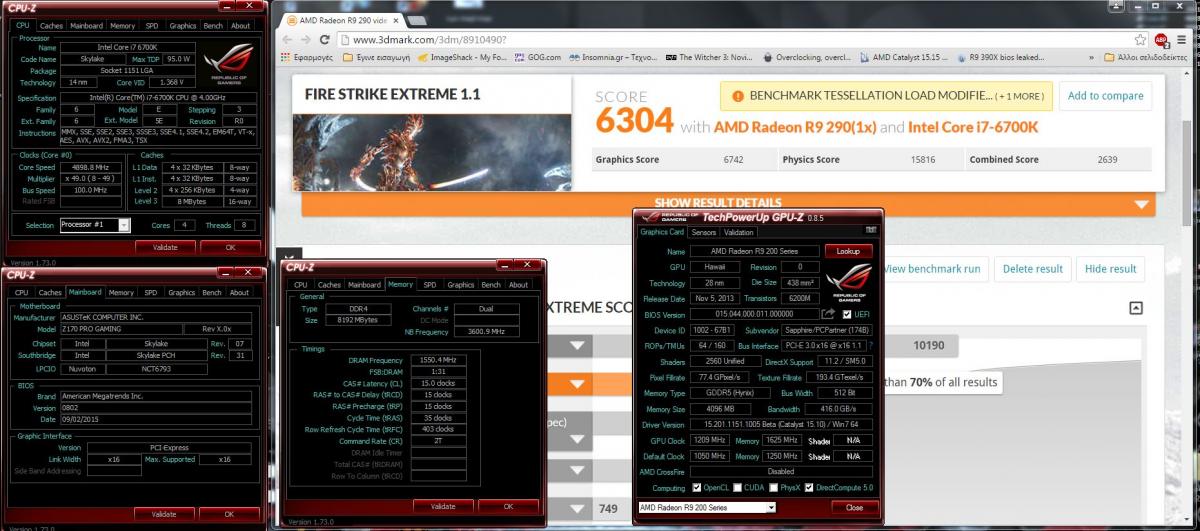Expand the orange highlighted row arrow
Viewport: 1200px width, 531px height.
point(577,384)
